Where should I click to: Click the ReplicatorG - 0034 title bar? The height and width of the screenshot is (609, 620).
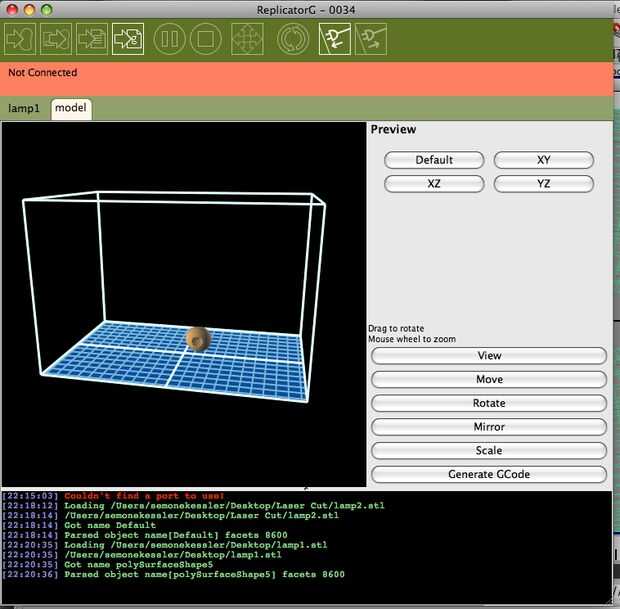click(x=306, y=10)
